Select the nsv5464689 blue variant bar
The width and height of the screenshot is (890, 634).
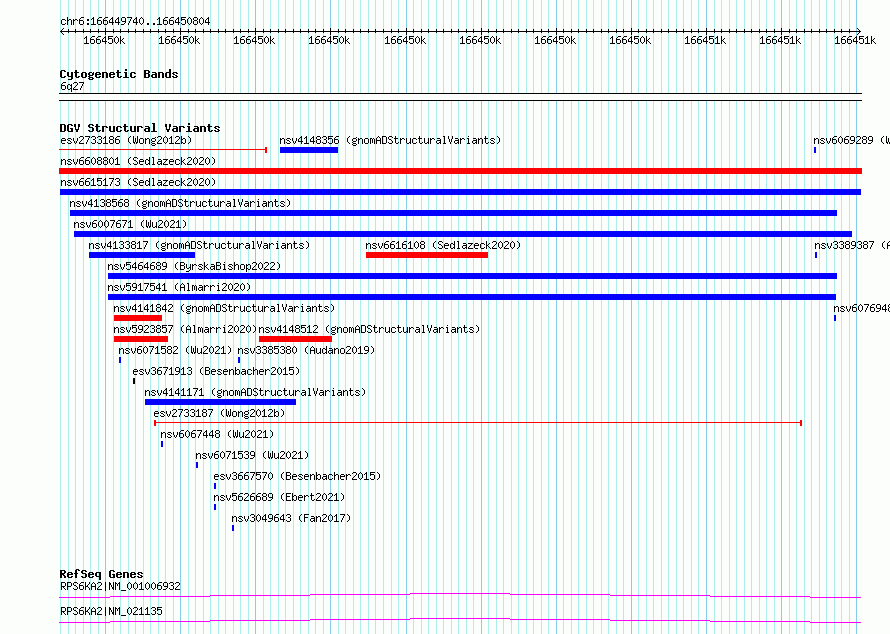(x=472, y=276)
